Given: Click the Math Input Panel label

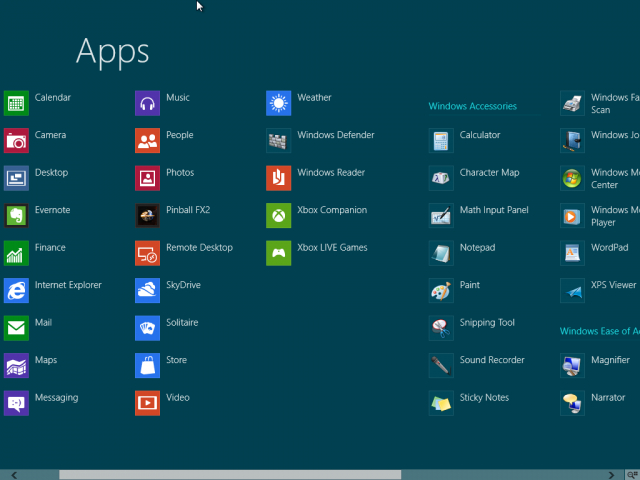Looking at the screenshot, I should tap(494, 210).
